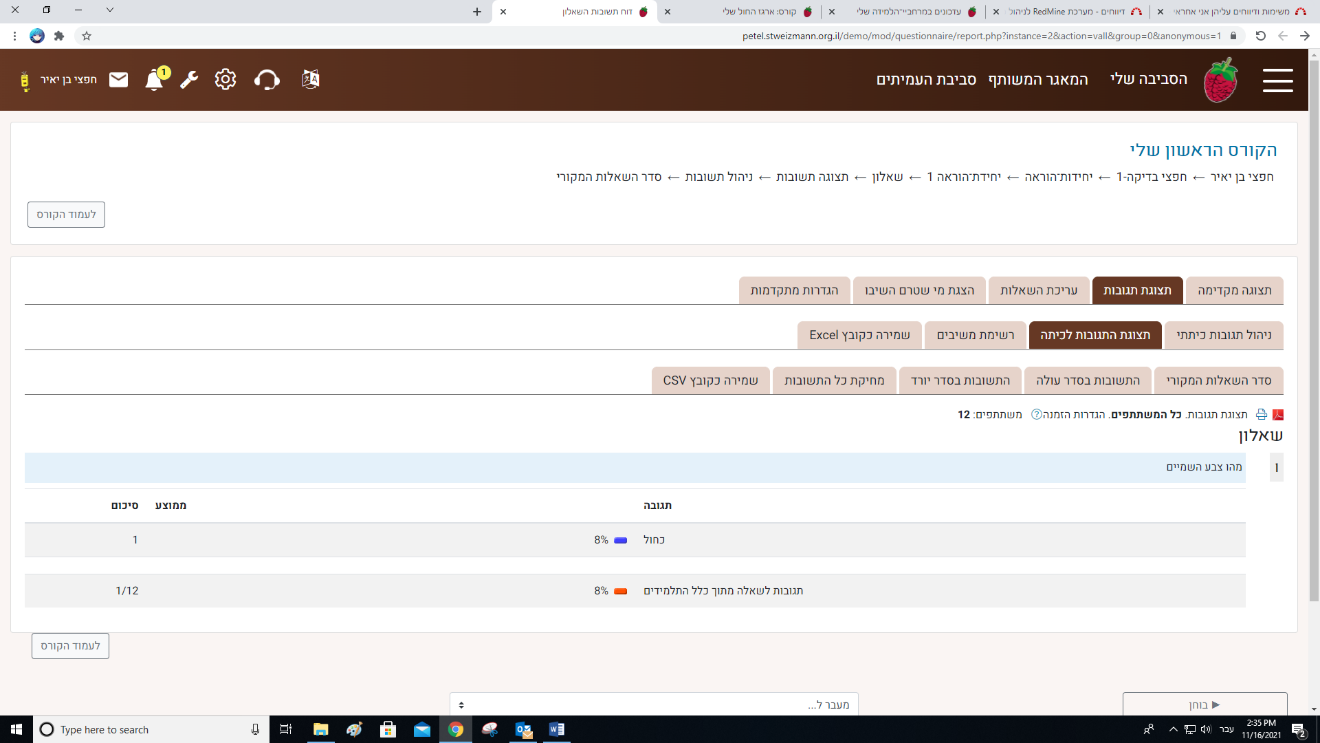Screen dimensions: 1320x743
Task: Open the settings gear icon
Action: click(x=225, y=80)
